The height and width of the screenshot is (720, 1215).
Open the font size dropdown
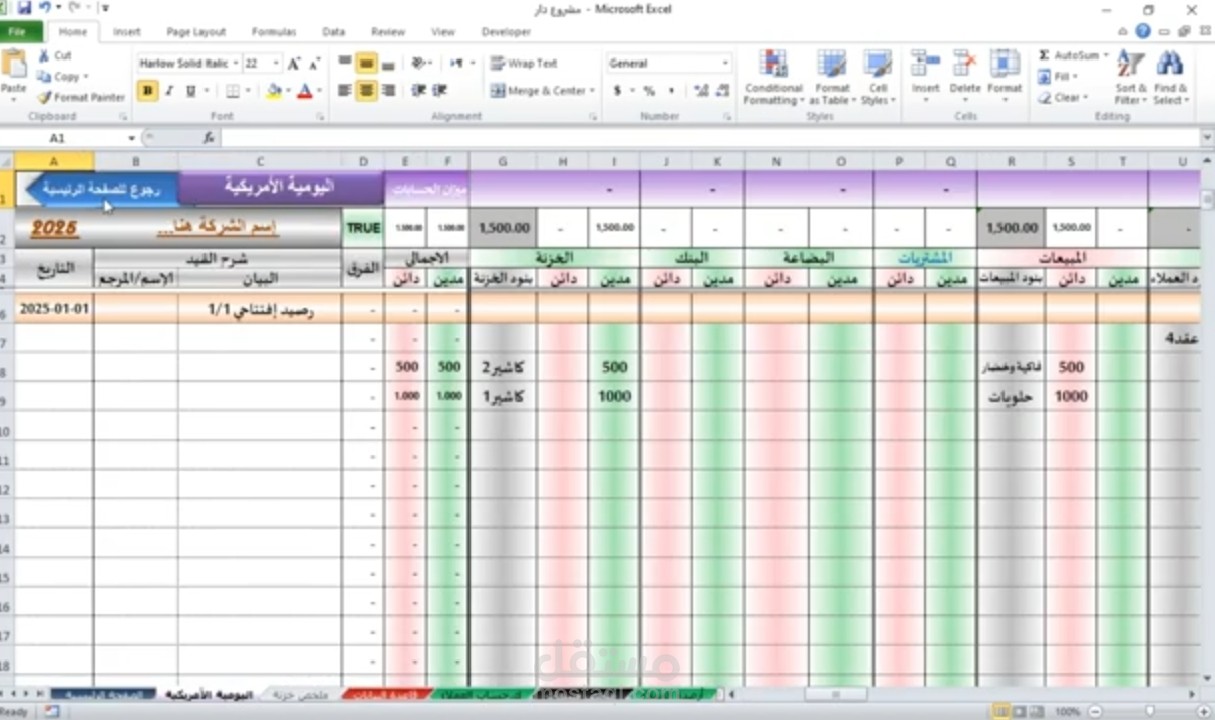pyautogui.click(x=275, y=64)
